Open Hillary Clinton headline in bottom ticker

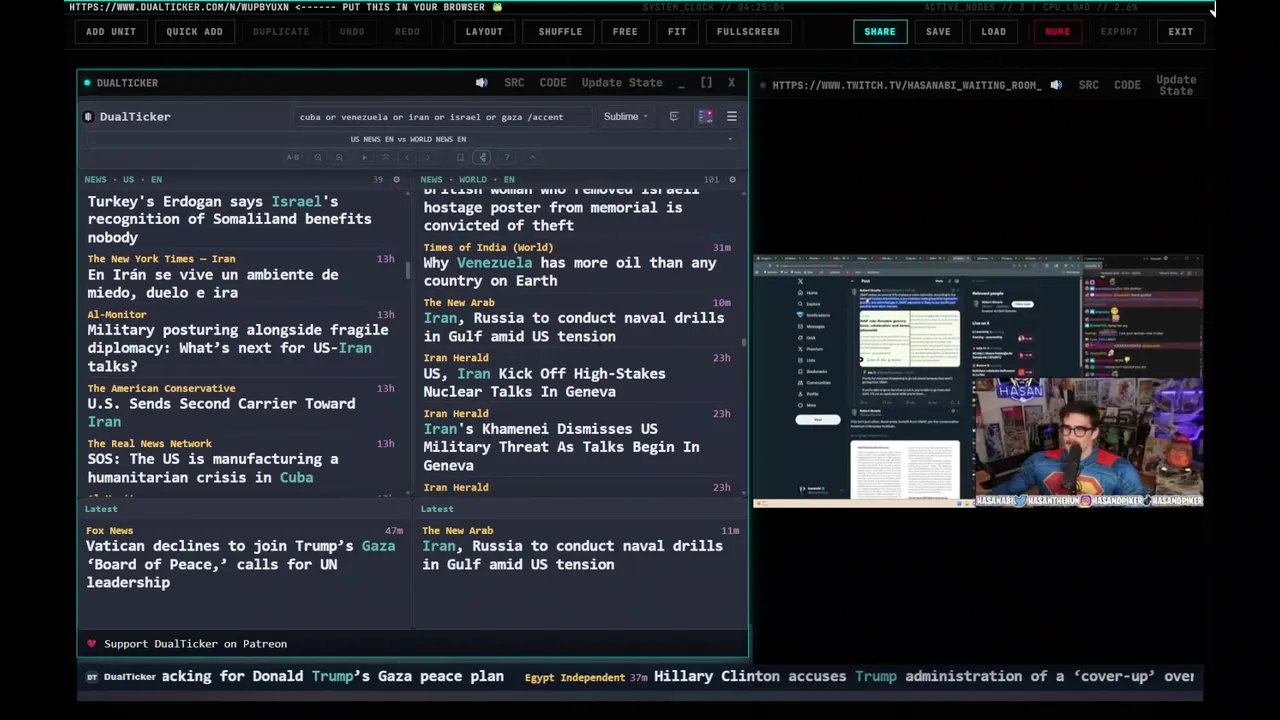click(x=924, y=677)
